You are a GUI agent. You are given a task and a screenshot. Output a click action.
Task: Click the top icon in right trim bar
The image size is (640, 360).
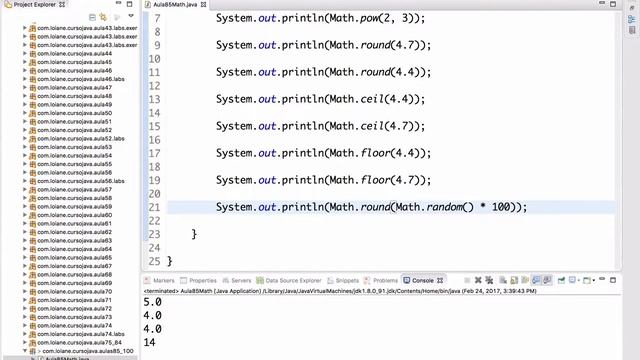click(632, 8)
